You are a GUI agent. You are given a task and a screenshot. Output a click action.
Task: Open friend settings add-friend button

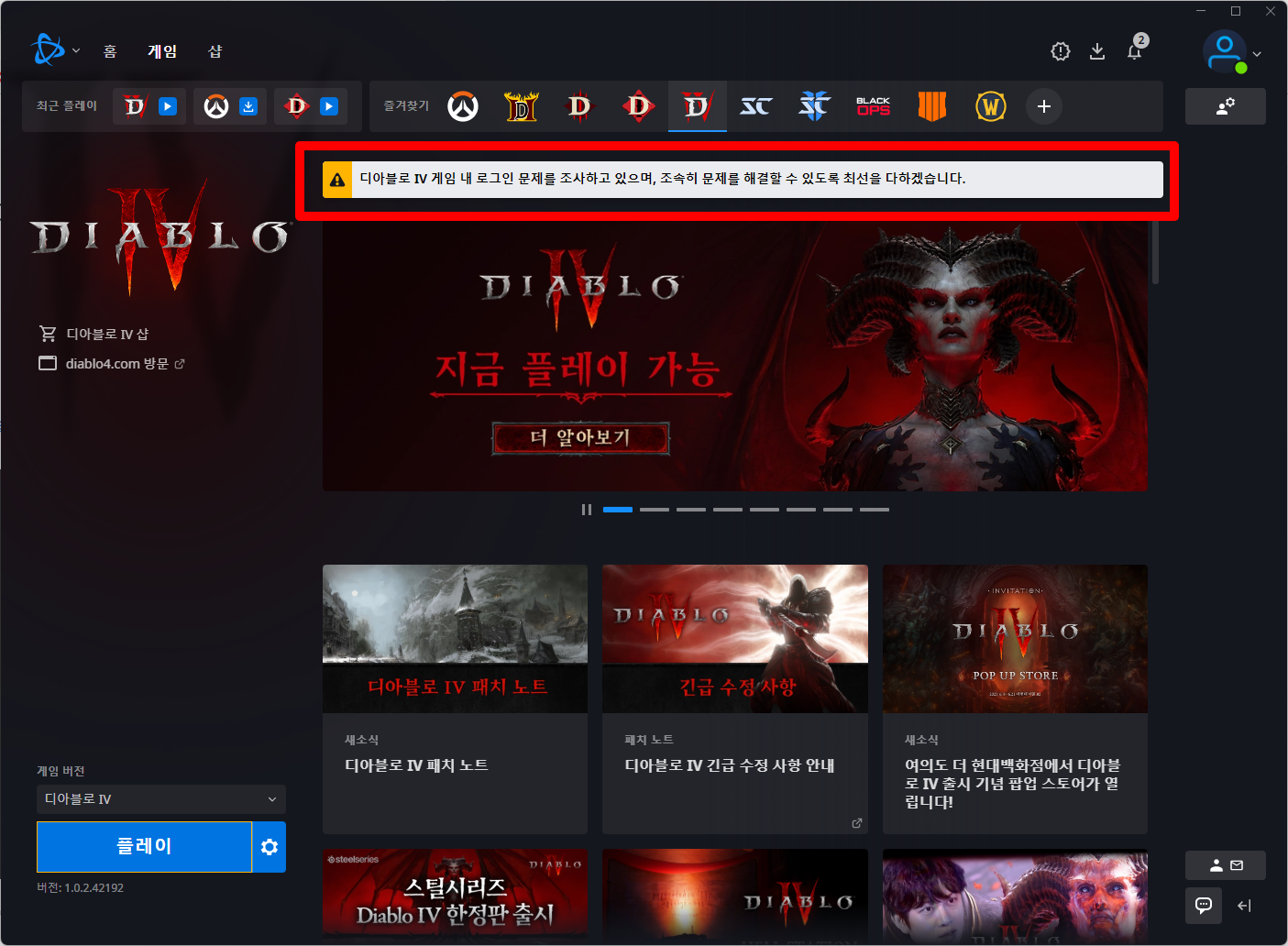pyautogui.click(x=1225, y=106)
